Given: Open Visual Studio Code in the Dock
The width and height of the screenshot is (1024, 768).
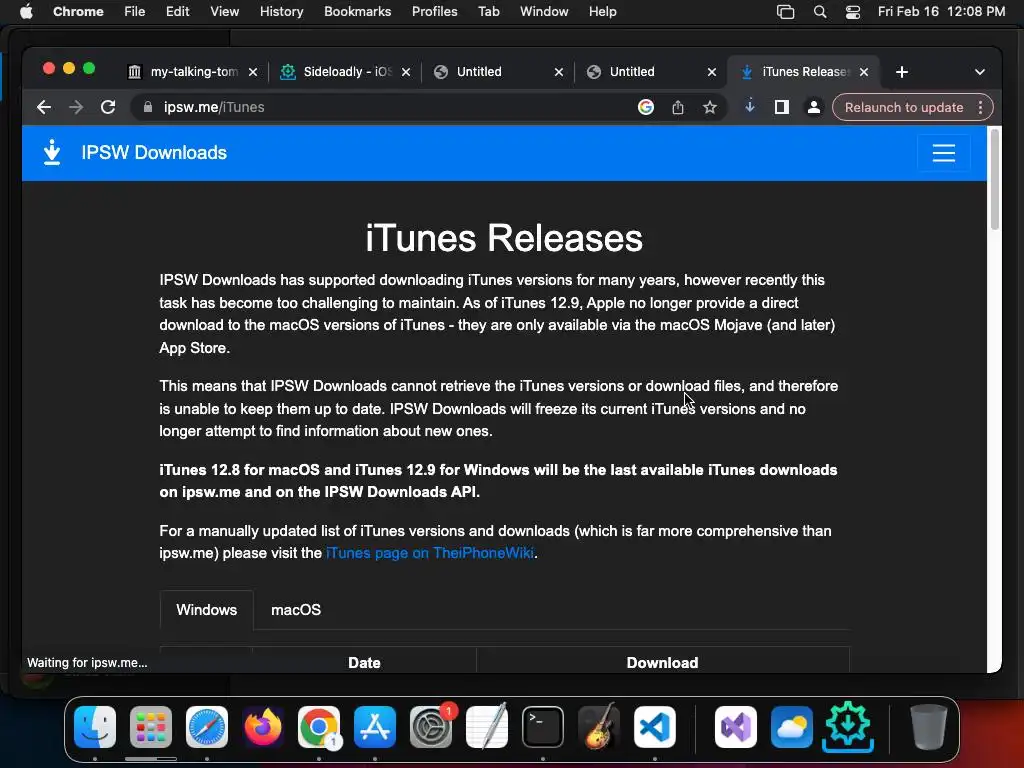Looking at the screenshot, I should 654,726.
